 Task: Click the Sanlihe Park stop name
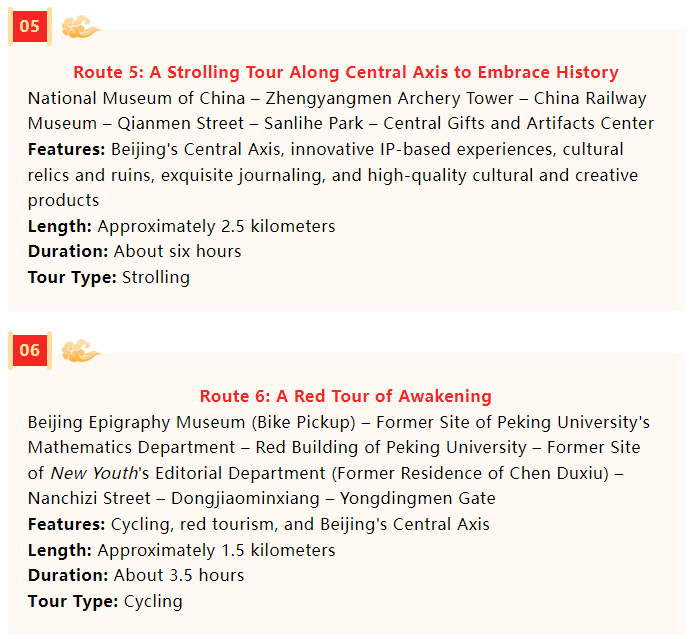[x=313, y=124]
